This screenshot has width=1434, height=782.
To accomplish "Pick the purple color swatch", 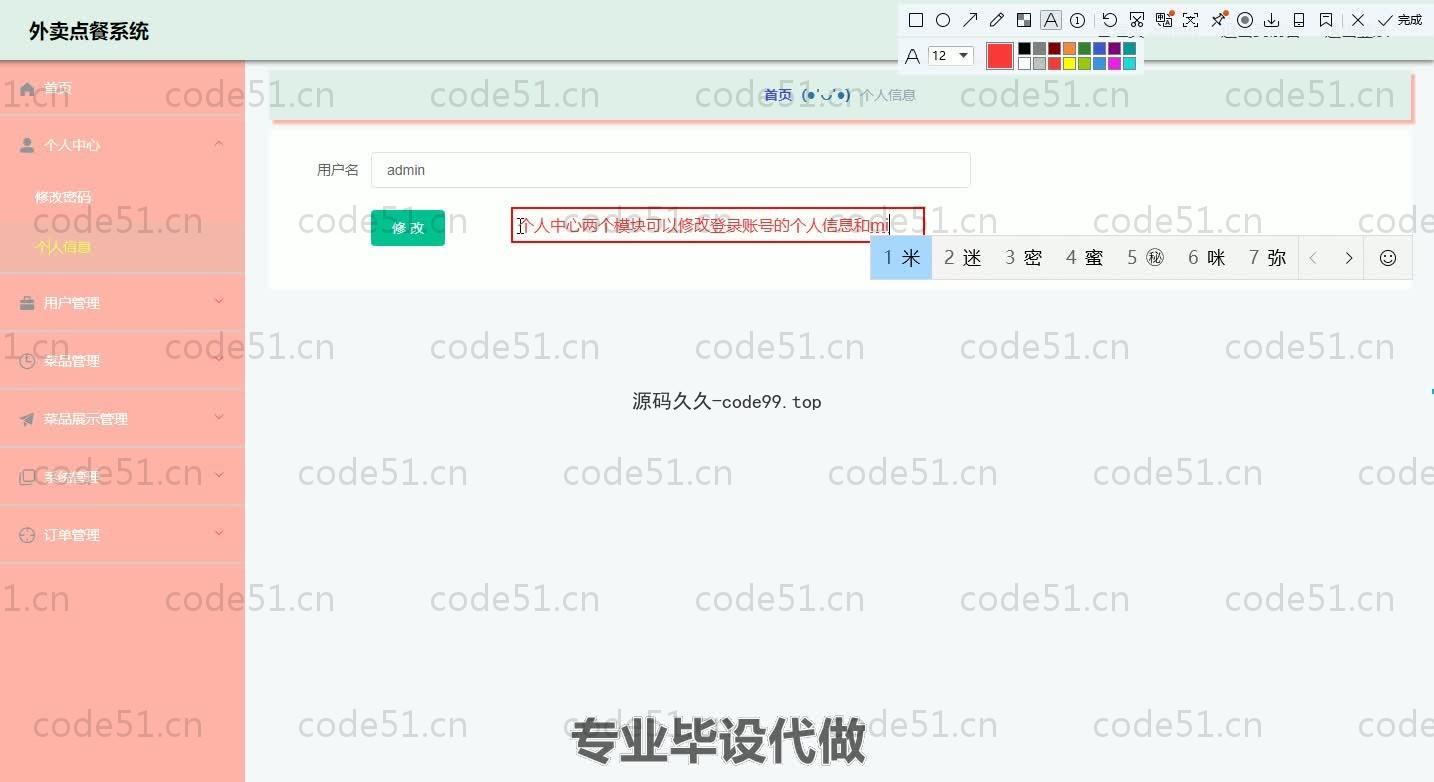I will click(1114, 48).
